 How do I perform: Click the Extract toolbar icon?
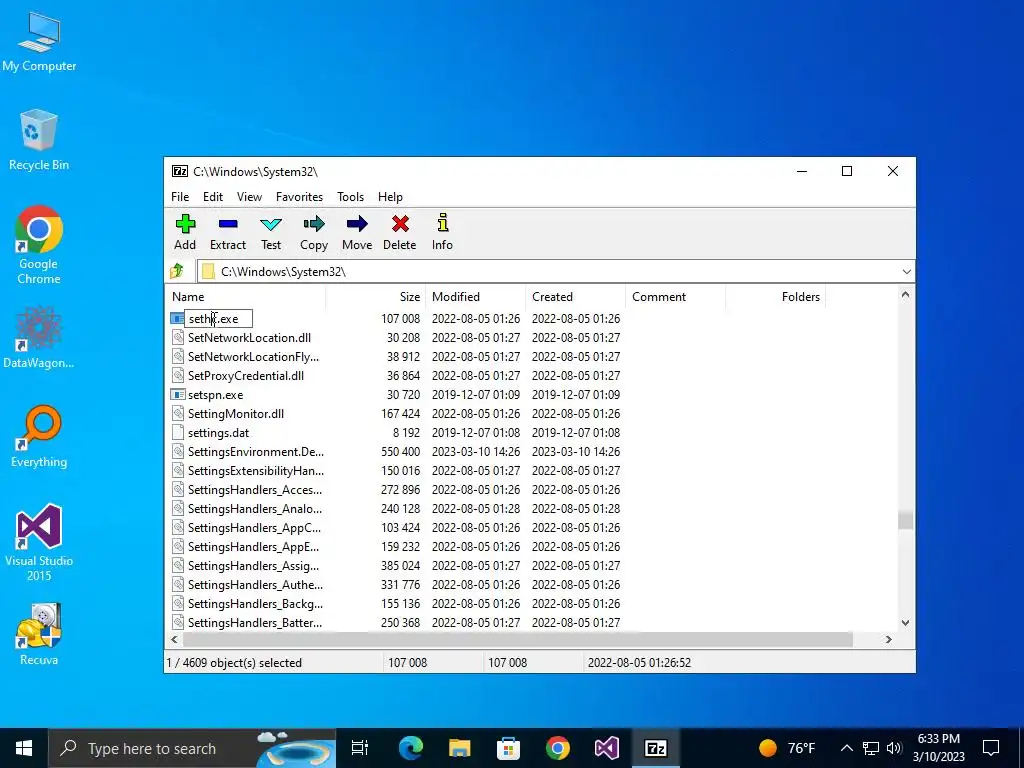(228, 224)
